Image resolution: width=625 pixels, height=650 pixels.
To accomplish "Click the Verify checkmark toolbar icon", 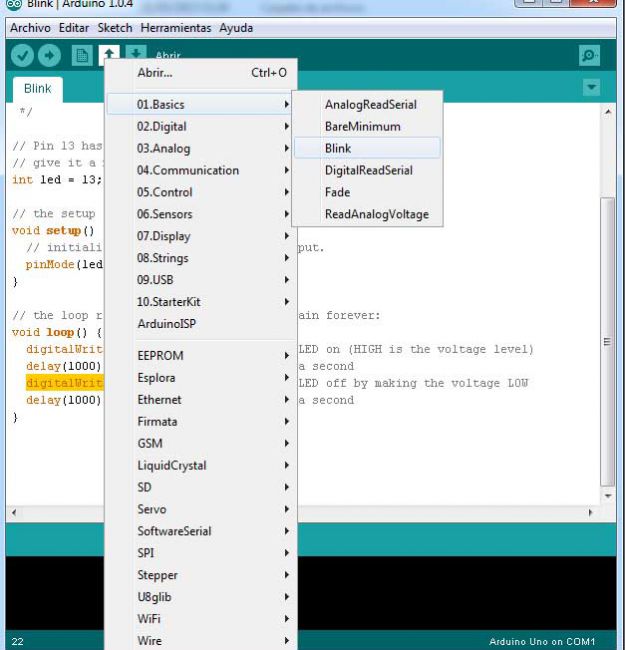I will (x=22, y=56).
